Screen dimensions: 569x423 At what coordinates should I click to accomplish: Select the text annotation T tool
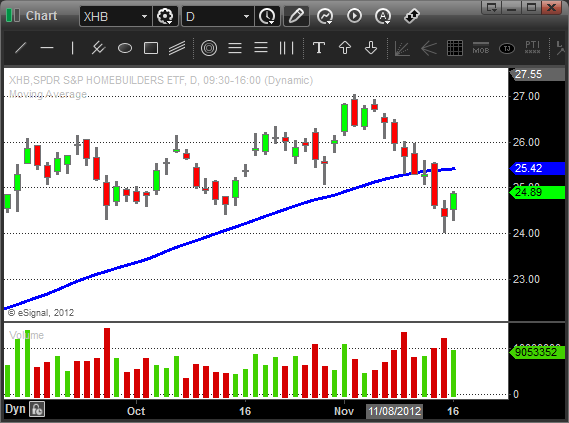(x=319, y=48)
